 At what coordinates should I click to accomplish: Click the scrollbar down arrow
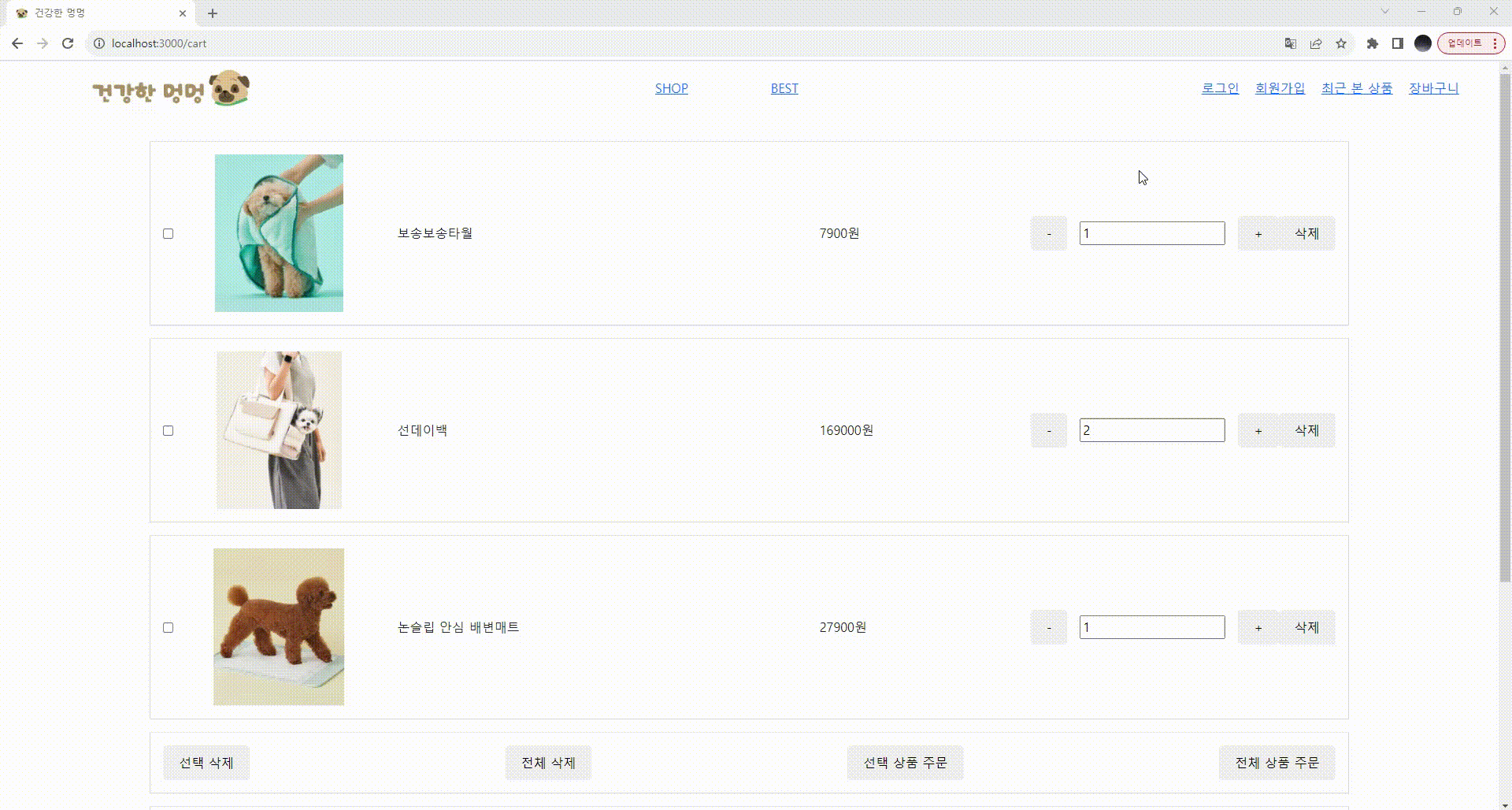tap(1505, 804)
